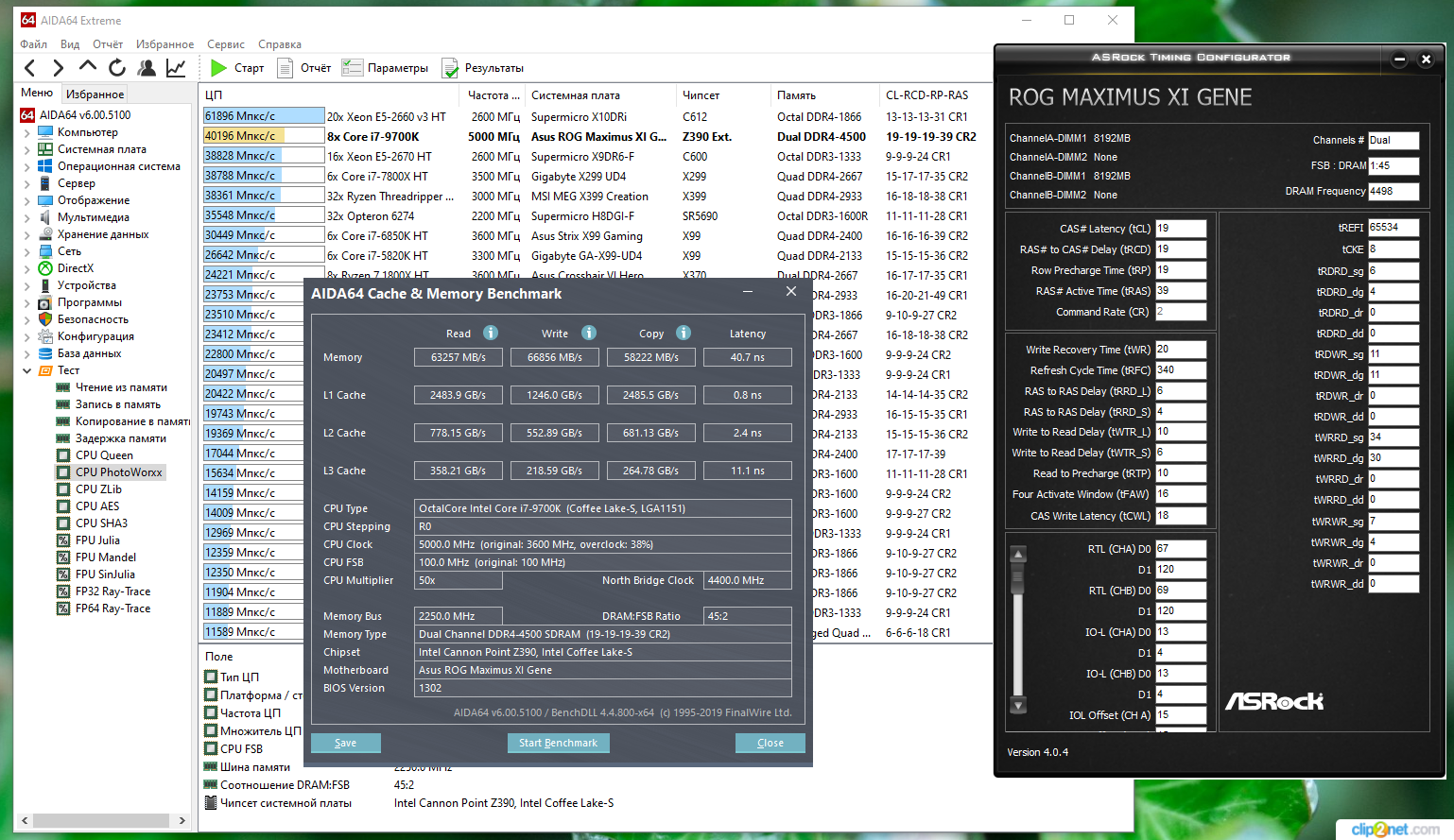Open the line graph toolbar icon
This screenshot has height=840, width=1454.
tap(176, 68)
